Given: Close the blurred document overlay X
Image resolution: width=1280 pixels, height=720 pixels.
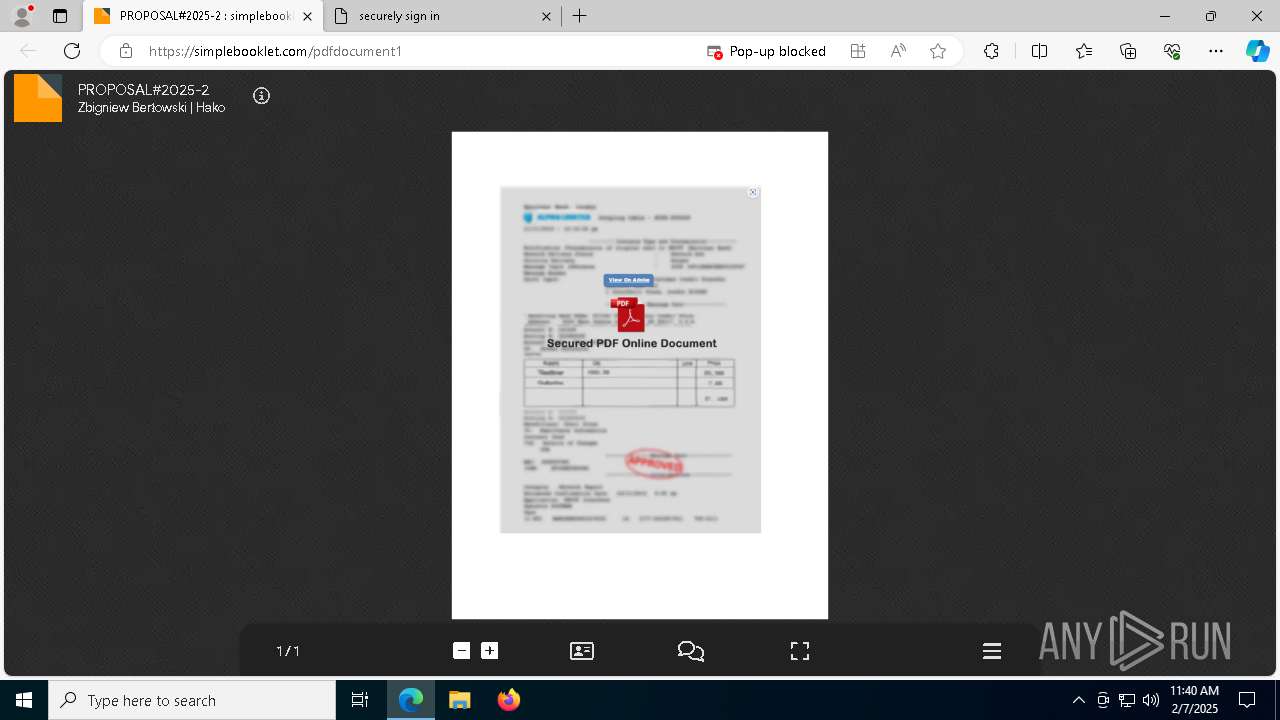Looking at the screenshot, I should pyautogui.click(x=753, y=193).
